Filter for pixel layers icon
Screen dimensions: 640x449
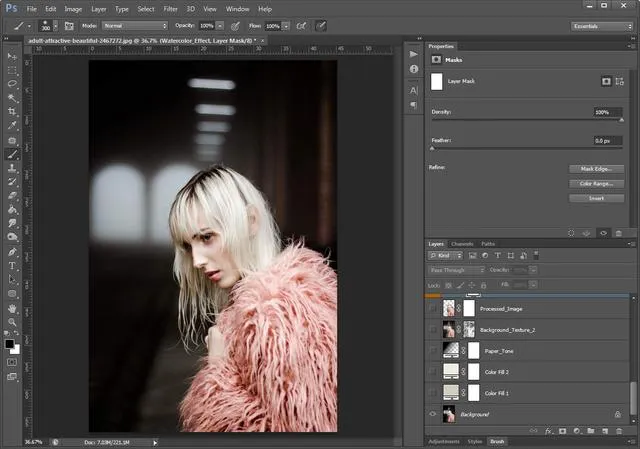point(472,256)
